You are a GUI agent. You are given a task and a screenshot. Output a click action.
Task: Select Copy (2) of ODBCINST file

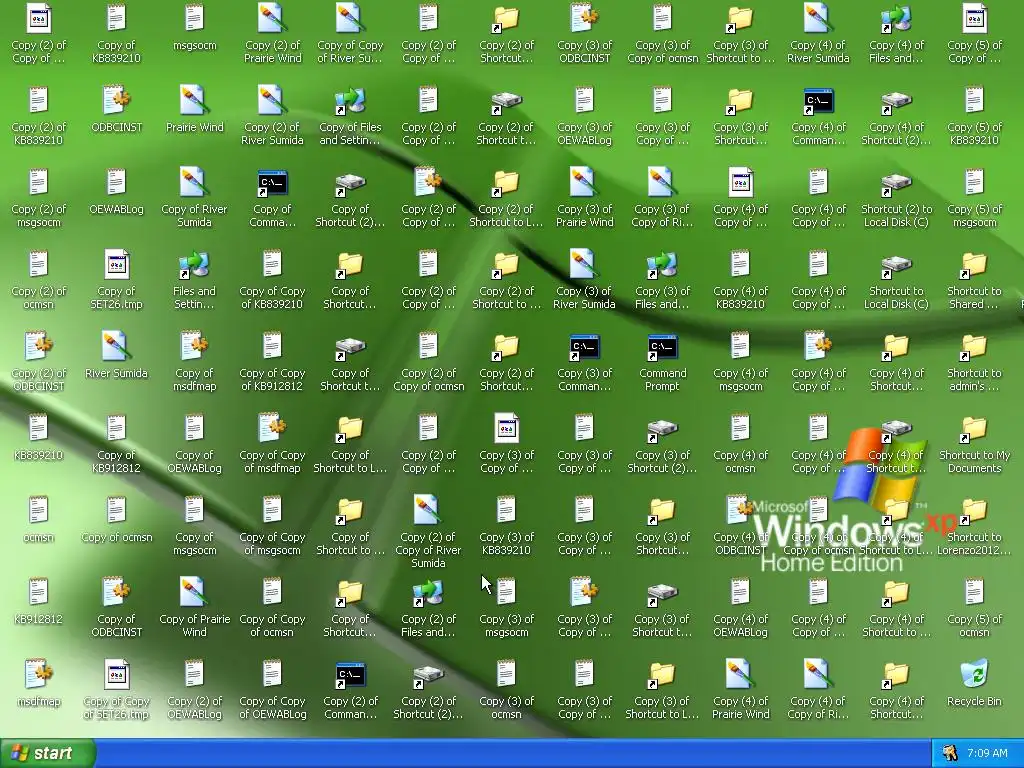[39, 347]
